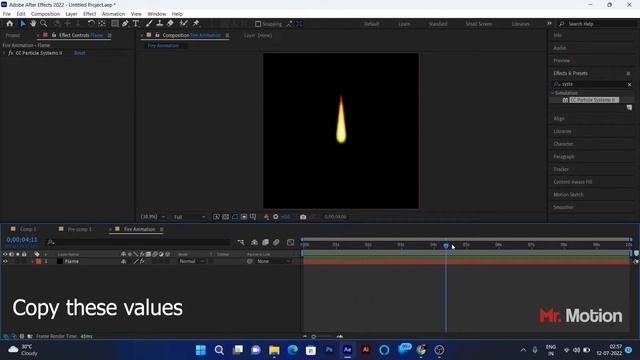Open the Composition menu
Viewport: 640px width, 360px height.
click(45, 14)
